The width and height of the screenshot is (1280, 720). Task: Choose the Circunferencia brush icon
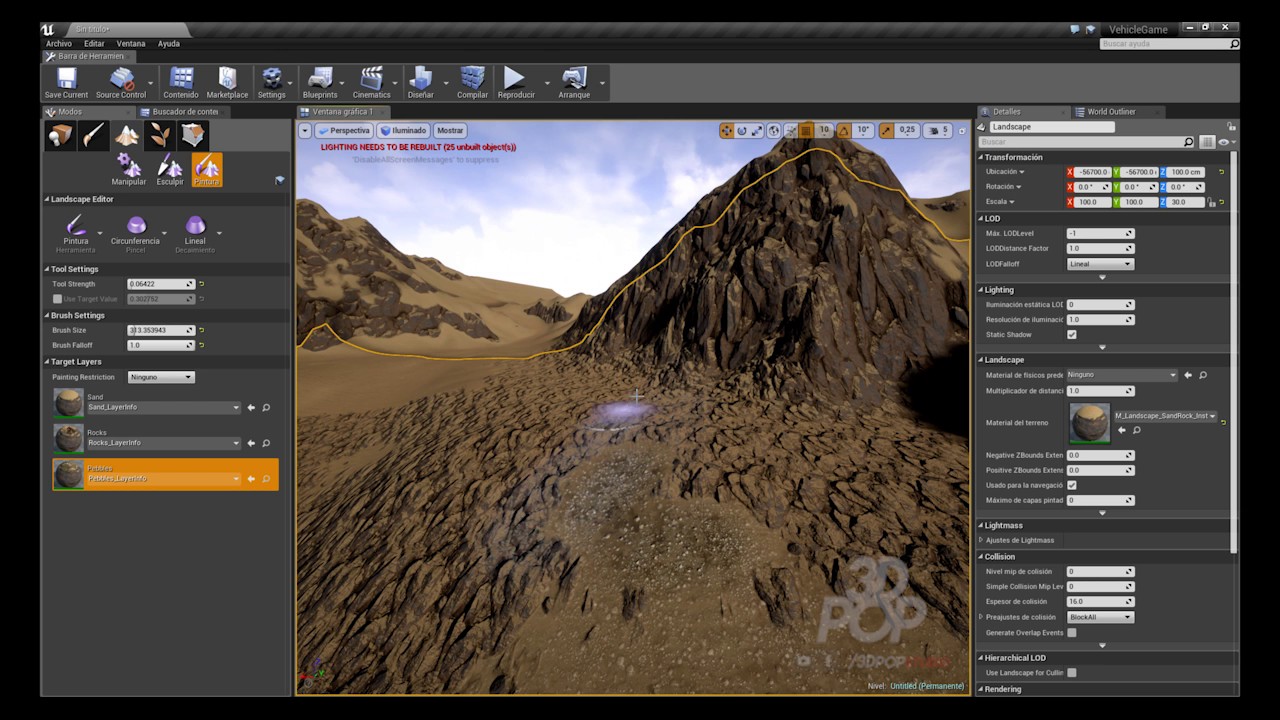coord(135,224)
